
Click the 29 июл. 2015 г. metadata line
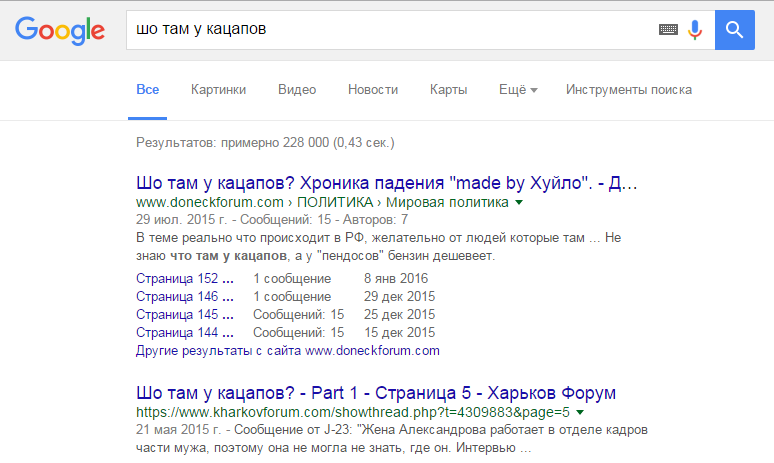272,220
